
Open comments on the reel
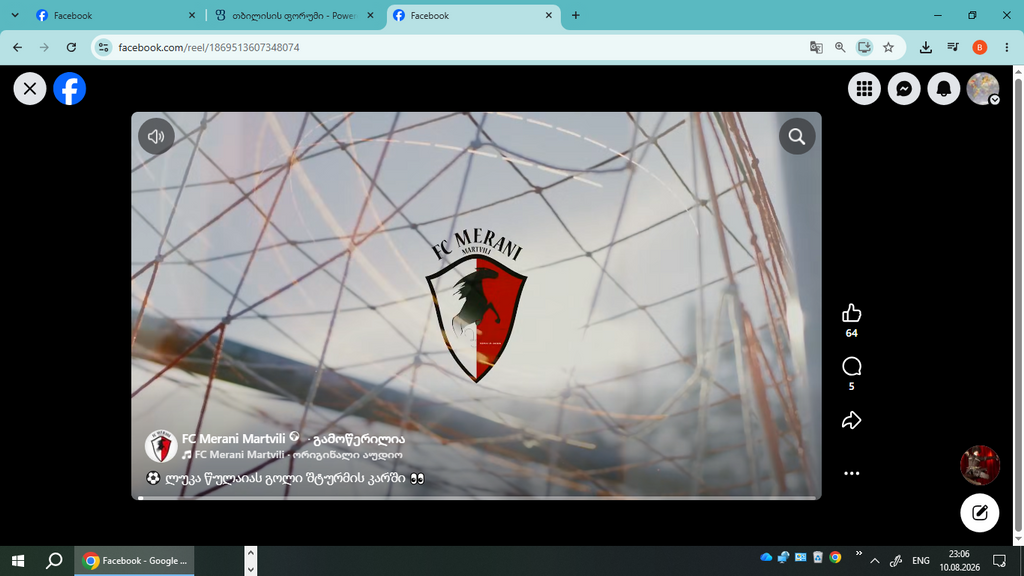852,366
